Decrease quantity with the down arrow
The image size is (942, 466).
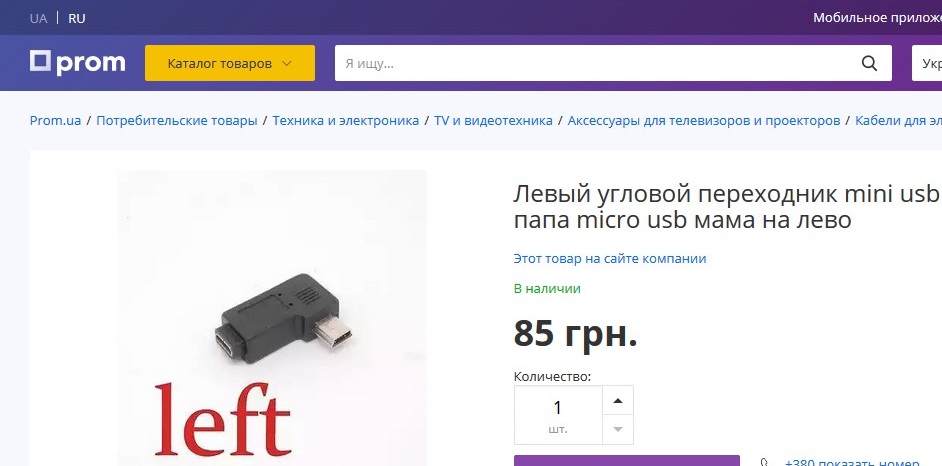[x=618, y=429]
